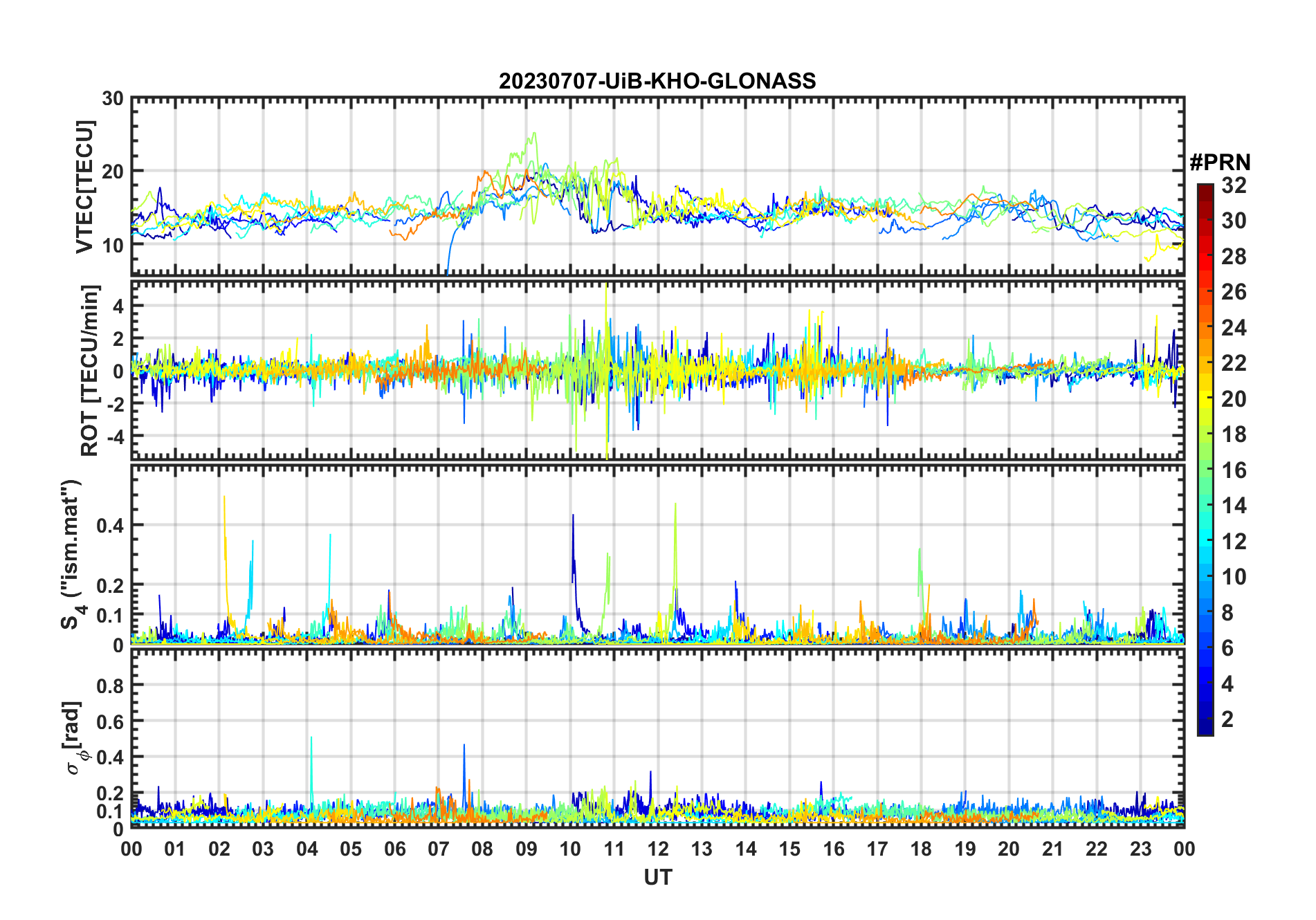The height and width of the screenshot is (920, 1316).
Task: Click tick label 28 on PRN colorbar
Action: (1234, 257)
